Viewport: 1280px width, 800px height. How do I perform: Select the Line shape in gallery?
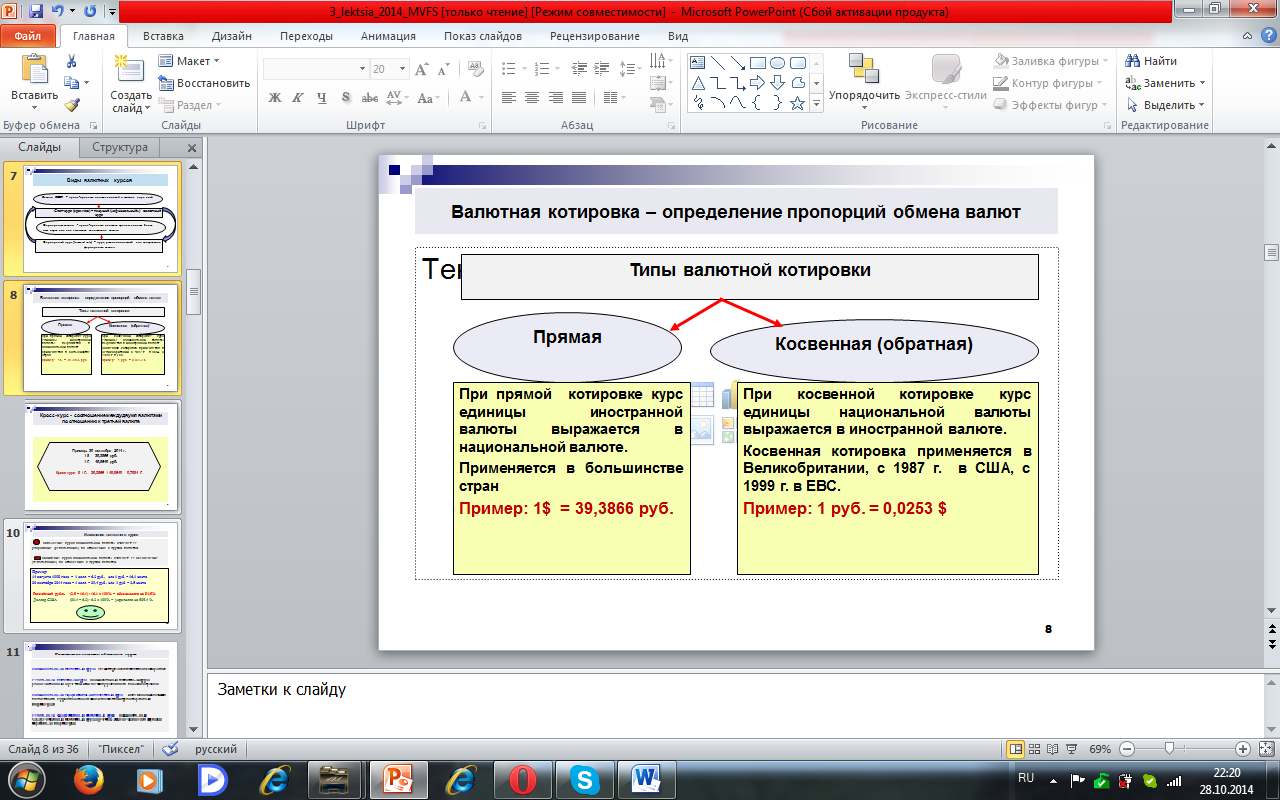718,62
